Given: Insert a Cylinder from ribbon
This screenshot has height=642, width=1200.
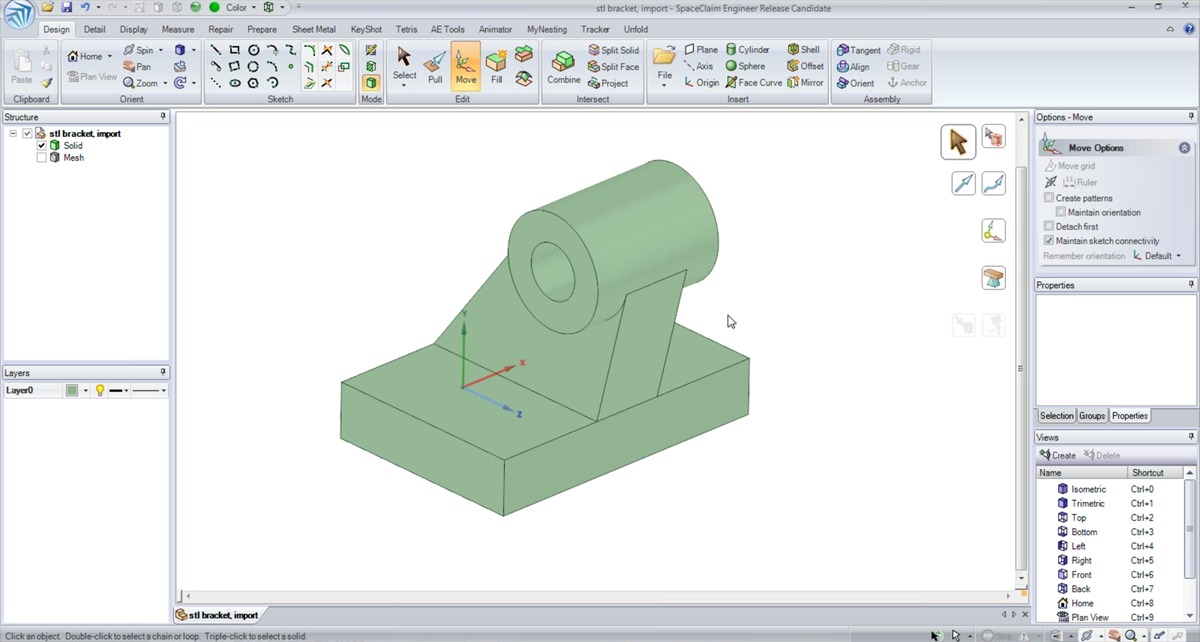Looking at the screenshot, I should point(747,50).
